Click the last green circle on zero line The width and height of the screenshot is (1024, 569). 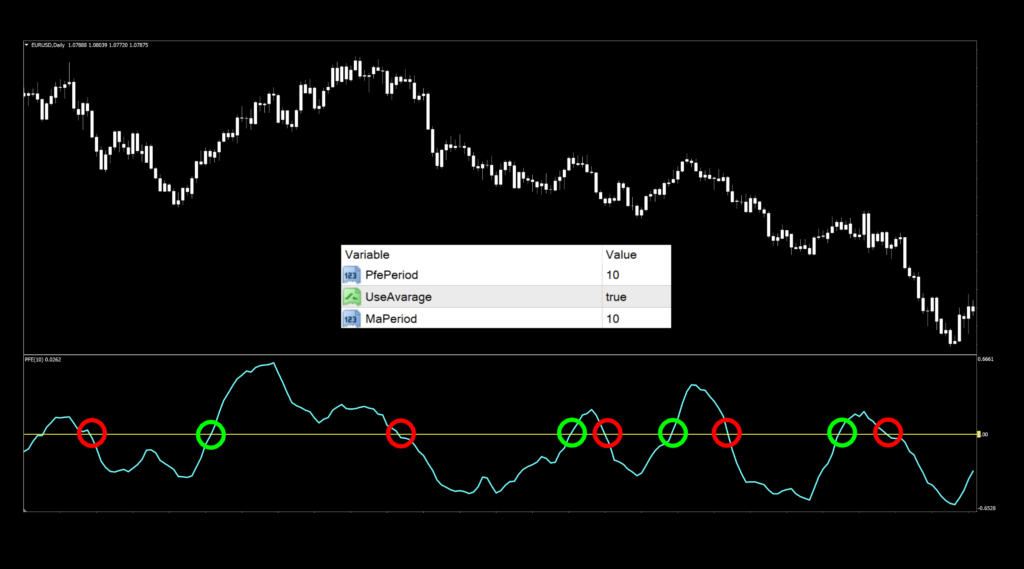[x=843, y=432]
